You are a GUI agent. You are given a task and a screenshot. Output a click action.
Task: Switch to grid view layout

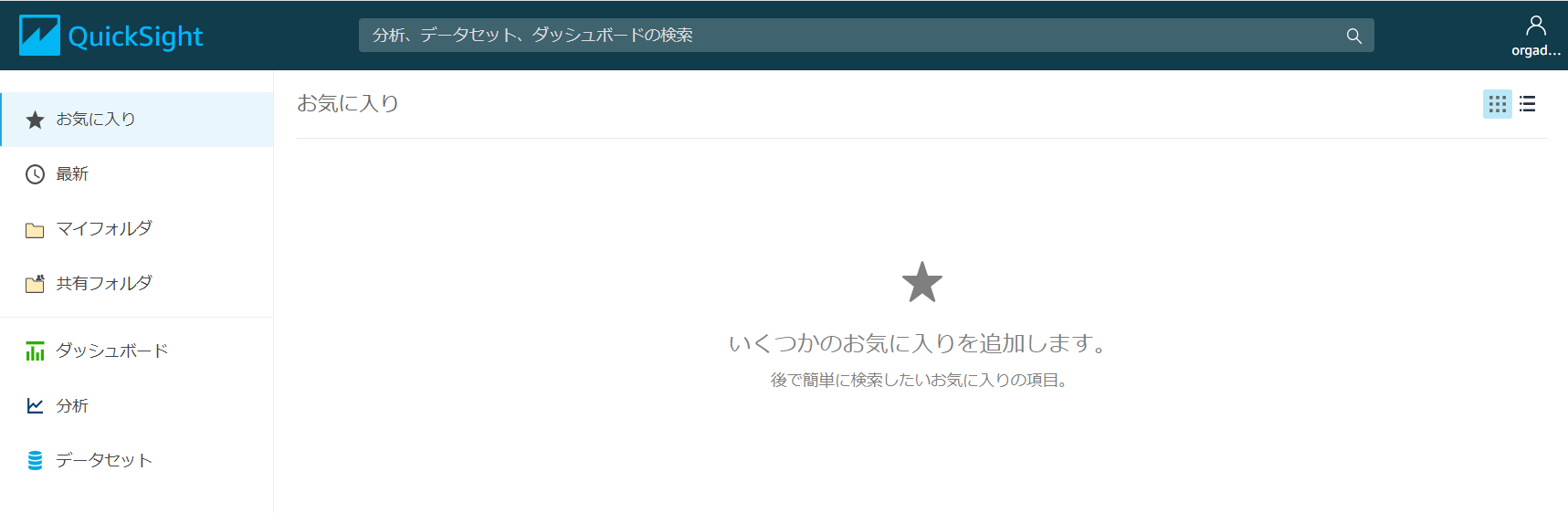pyautogui.click(x=1498, y=104)
